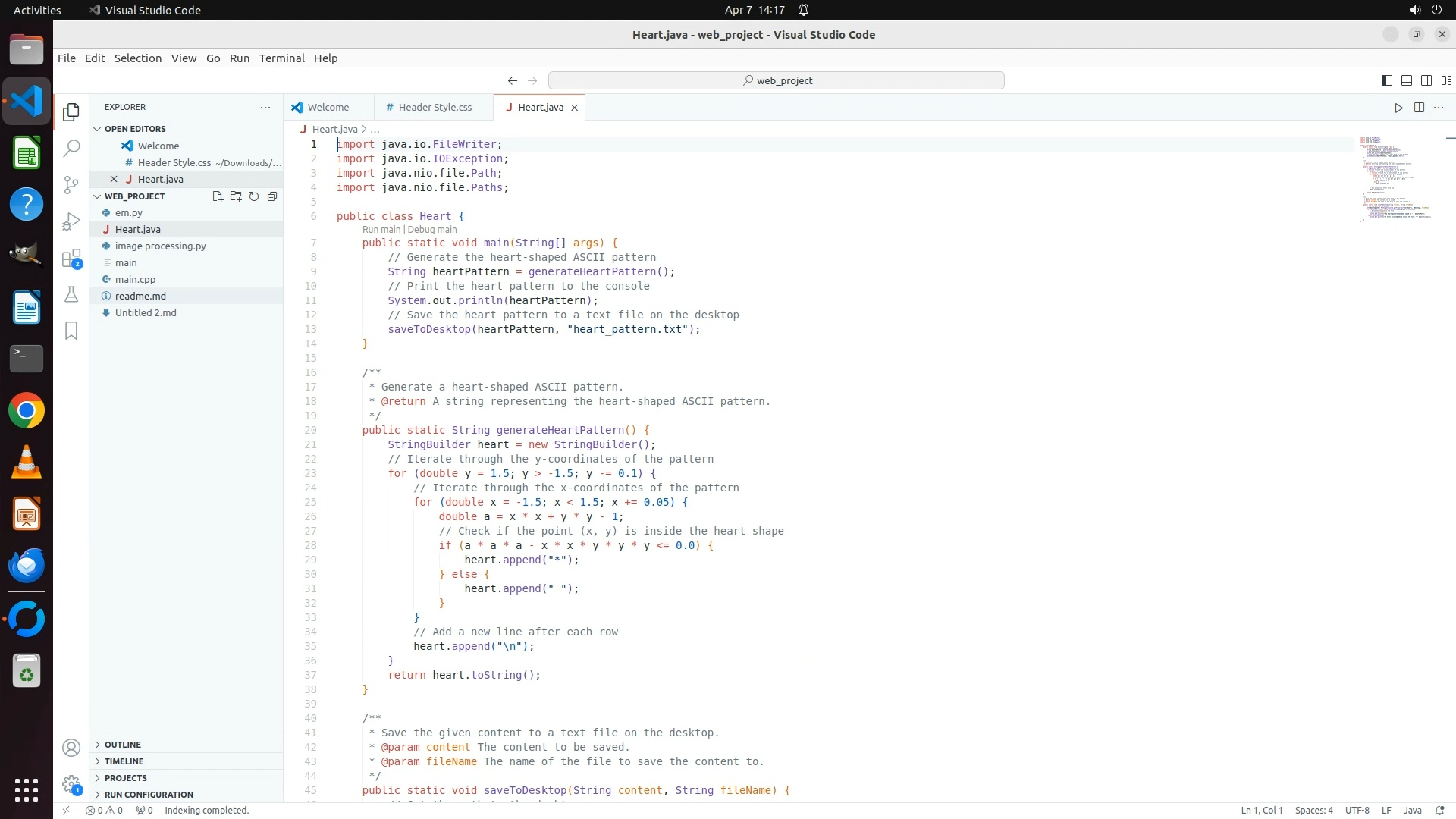Toggle the bottom panel layout button
1456x819 pixels.
1406,80
